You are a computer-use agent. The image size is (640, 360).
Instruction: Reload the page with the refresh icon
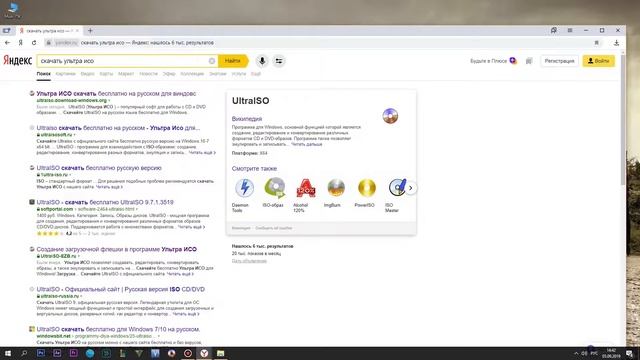pyautogui.click(x=34, y=42)
